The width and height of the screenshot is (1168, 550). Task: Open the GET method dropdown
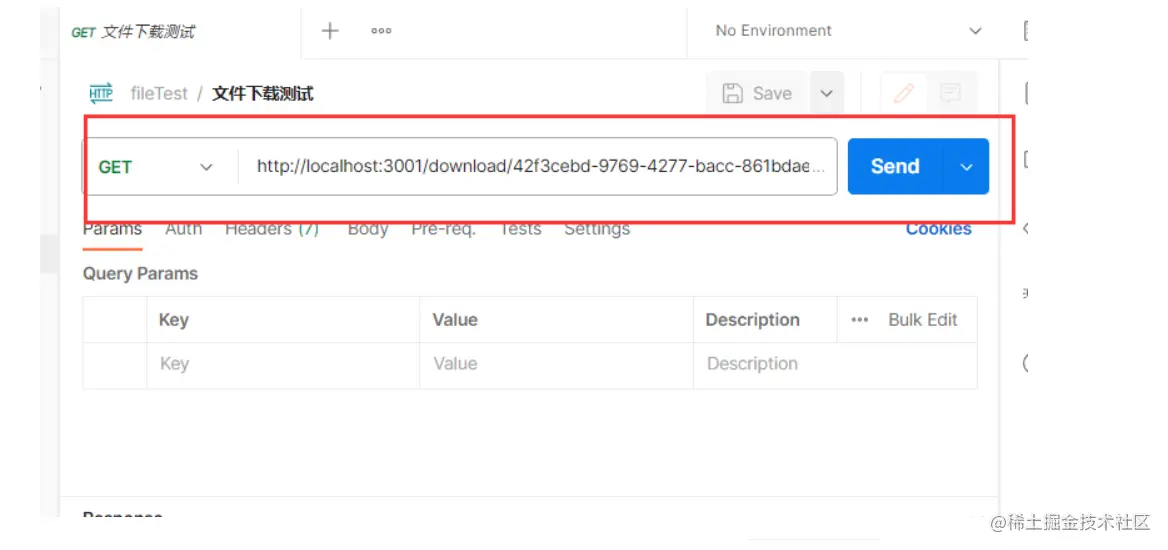tap(157, 167)
